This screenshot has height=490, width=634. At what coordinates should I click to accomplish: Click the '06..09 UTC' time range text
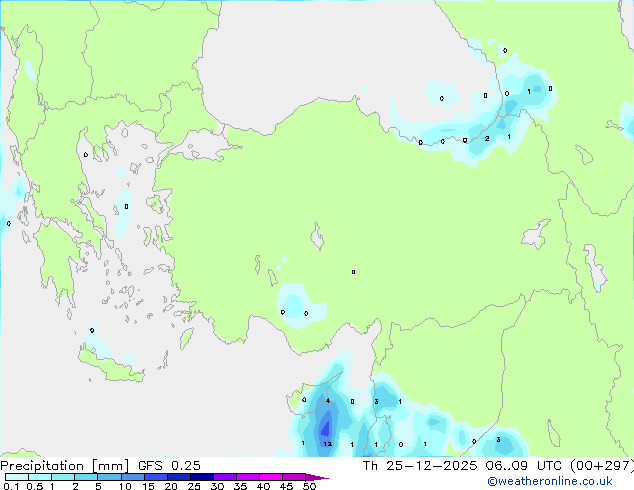[524, 466]
